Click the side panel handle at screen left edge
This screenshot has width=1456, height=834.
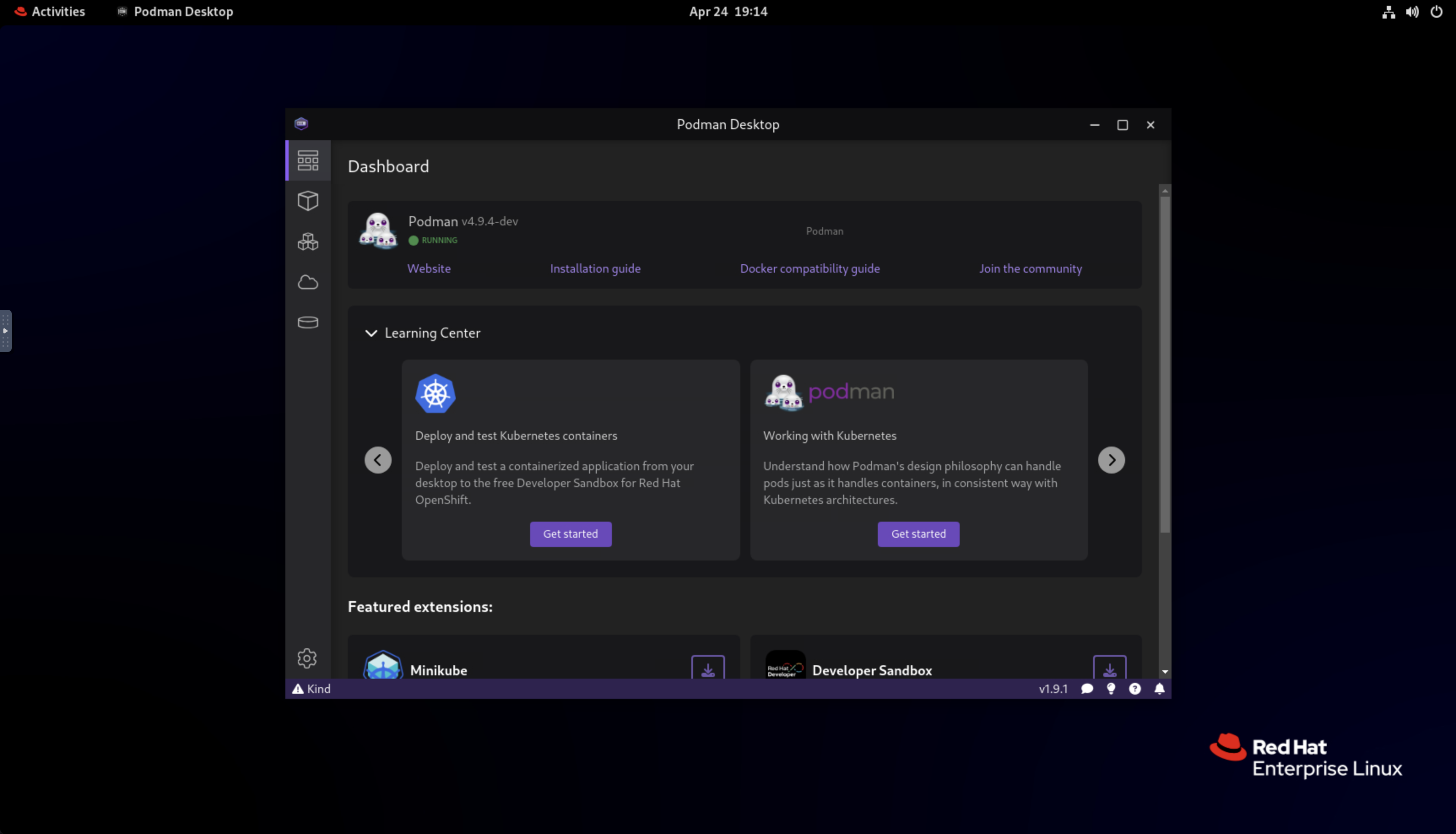point(6,330)
